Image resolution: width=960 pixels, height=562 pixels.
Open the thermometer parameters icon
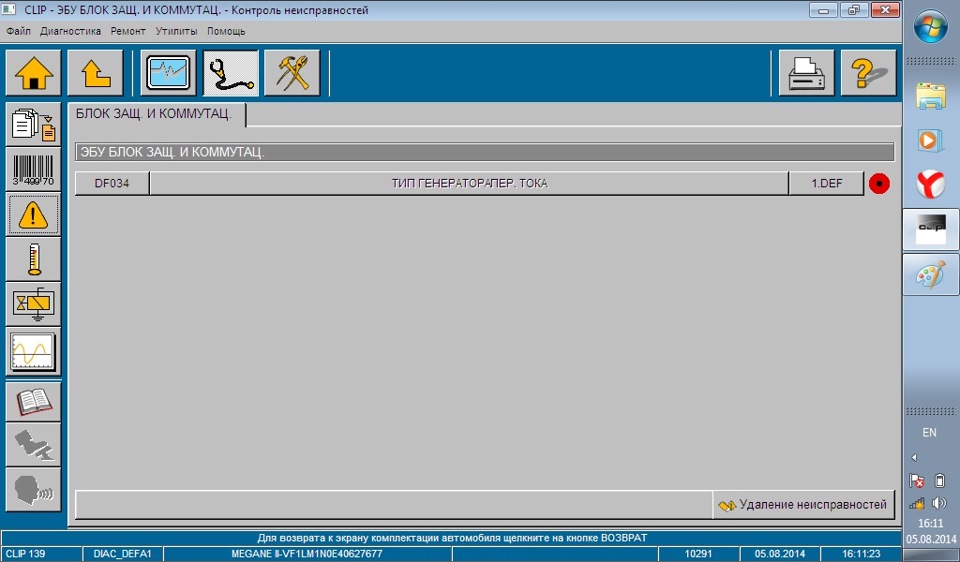(33, 260)
